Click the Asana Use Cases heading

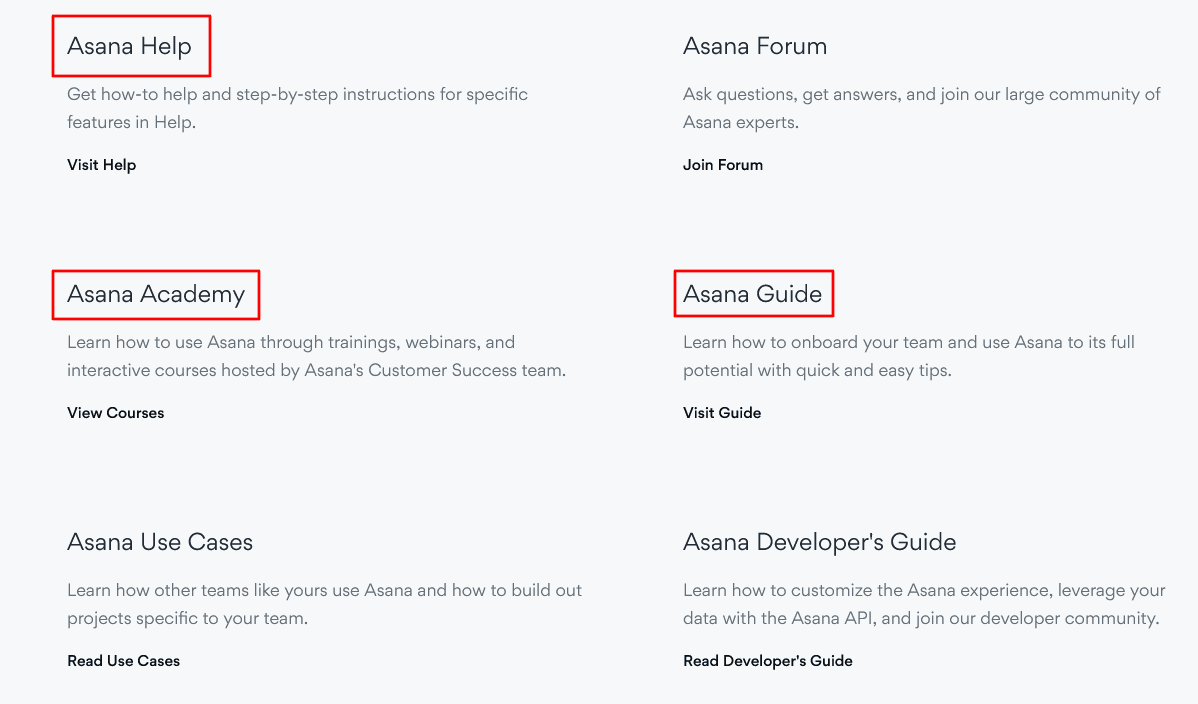point(159,542)
